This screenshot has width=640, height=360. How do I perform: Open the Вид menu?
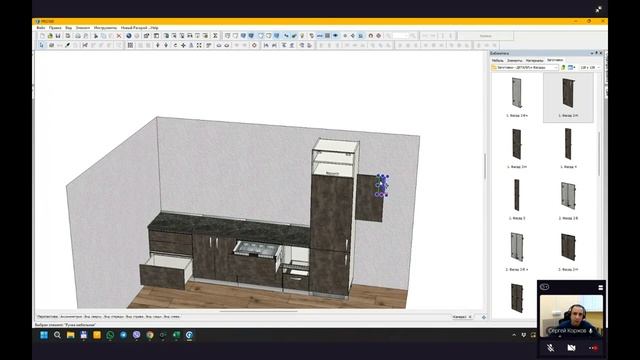(x=69, y=28)
